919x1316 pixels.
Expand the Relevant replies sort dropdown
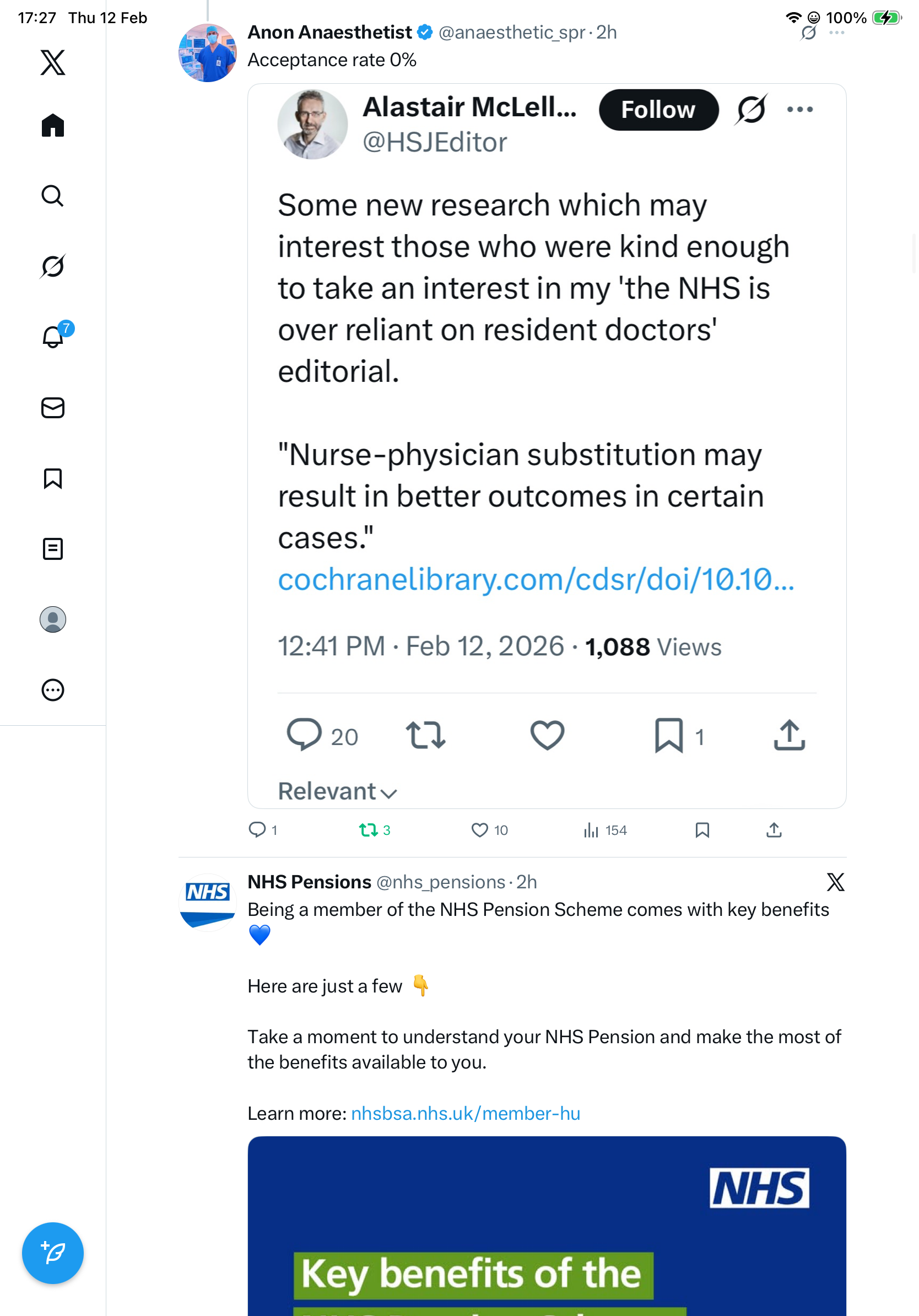(338, 791)
